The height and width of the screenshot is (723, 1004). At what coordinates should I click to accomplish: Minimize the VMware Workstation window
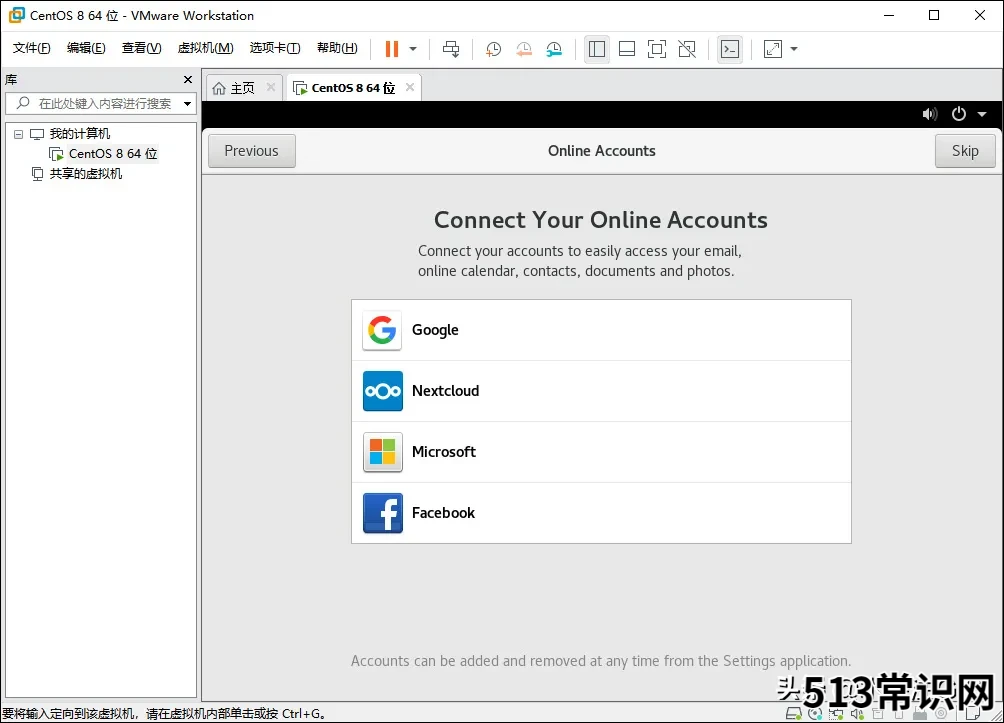coord(889,15)
